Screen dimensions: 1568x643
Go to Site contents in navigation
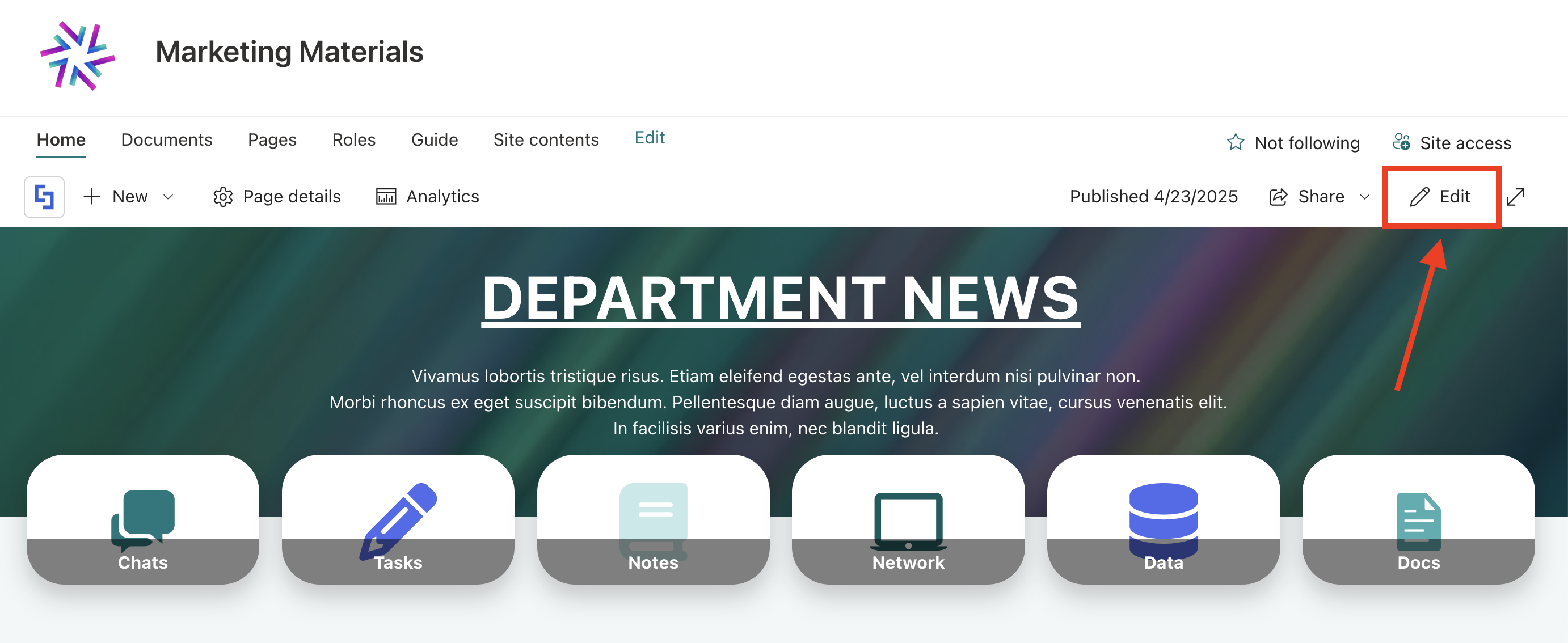[x=546, y=140]
